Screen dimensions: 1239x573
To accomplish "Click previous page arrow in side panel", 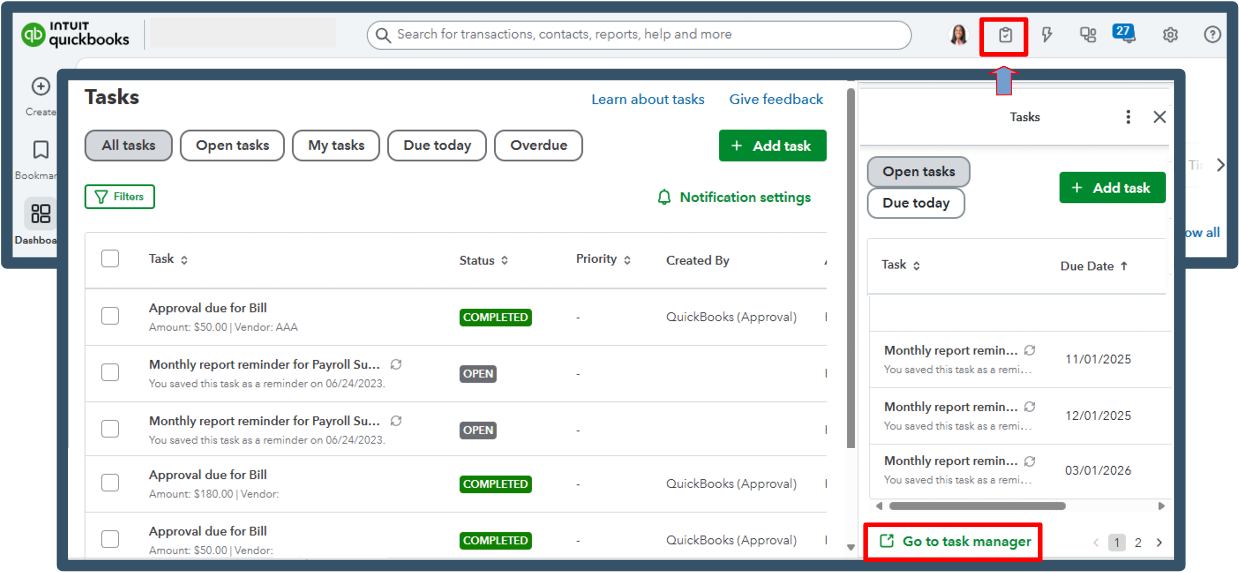I will click(x=1096, y=542).
